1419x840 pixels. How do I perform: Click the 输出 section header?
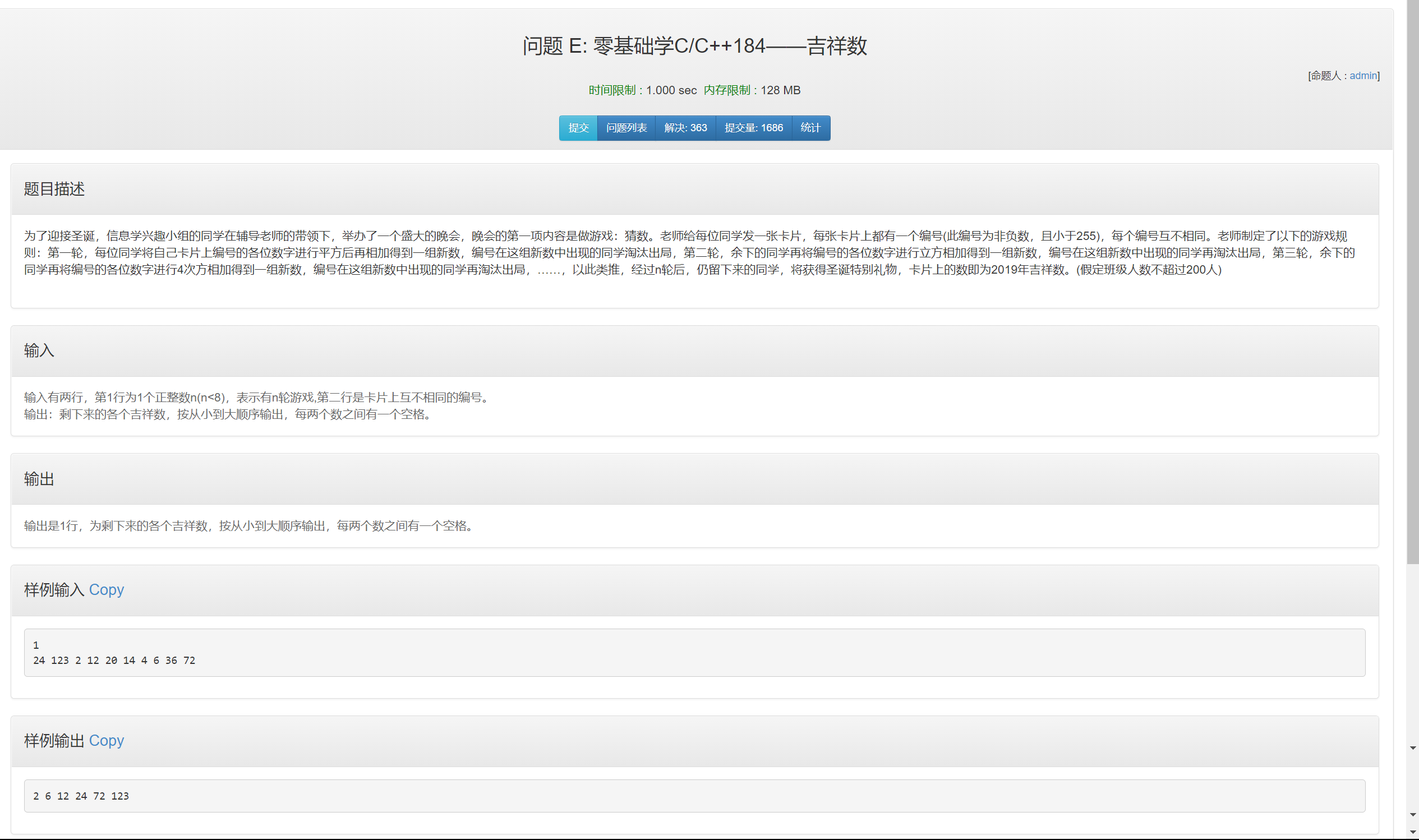pyautogui.click(x=39, y=479)
